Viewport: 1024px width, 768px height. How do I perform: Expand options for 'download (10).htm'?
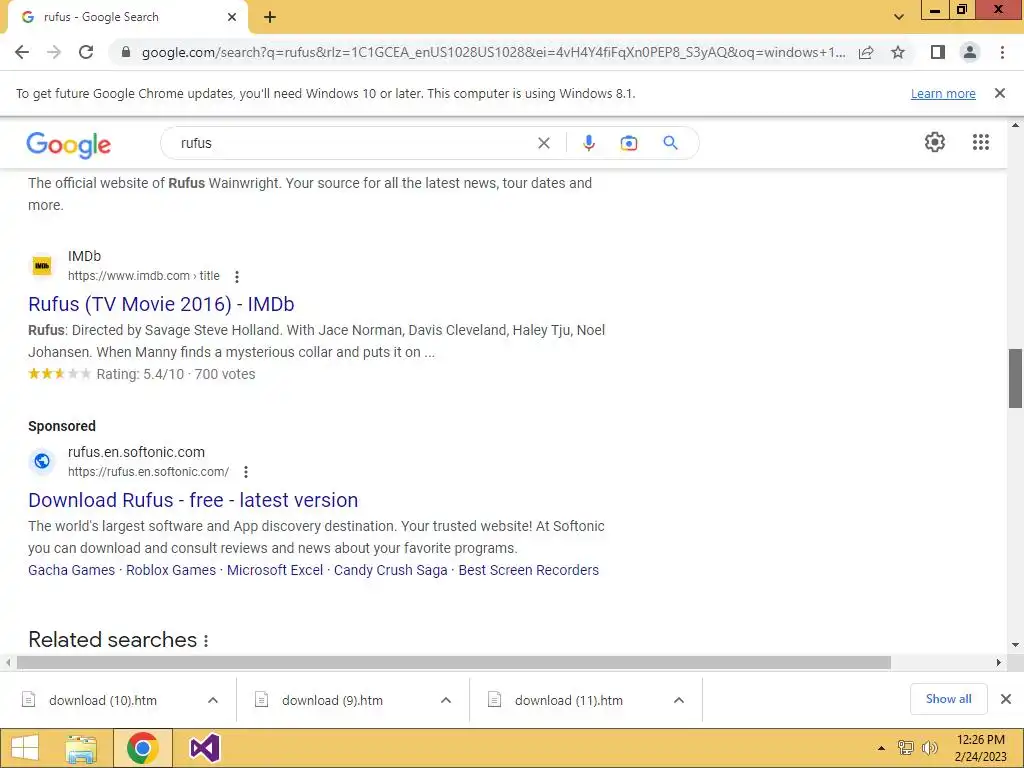[213, 701]
